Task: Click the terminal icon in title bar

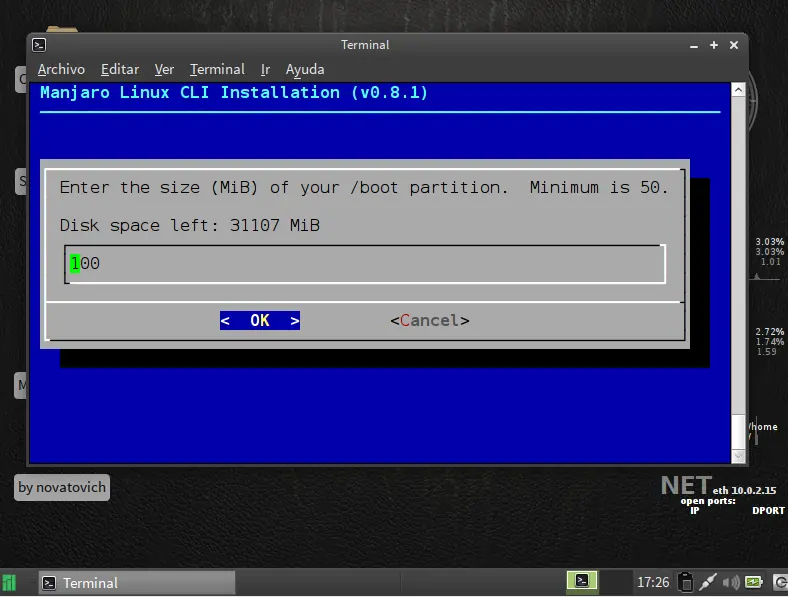Action: tap(39, 45)
